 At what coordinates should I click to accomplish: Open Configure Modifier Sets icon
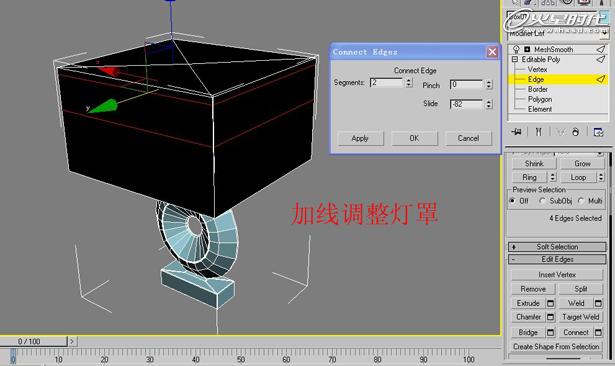[598, 132]
